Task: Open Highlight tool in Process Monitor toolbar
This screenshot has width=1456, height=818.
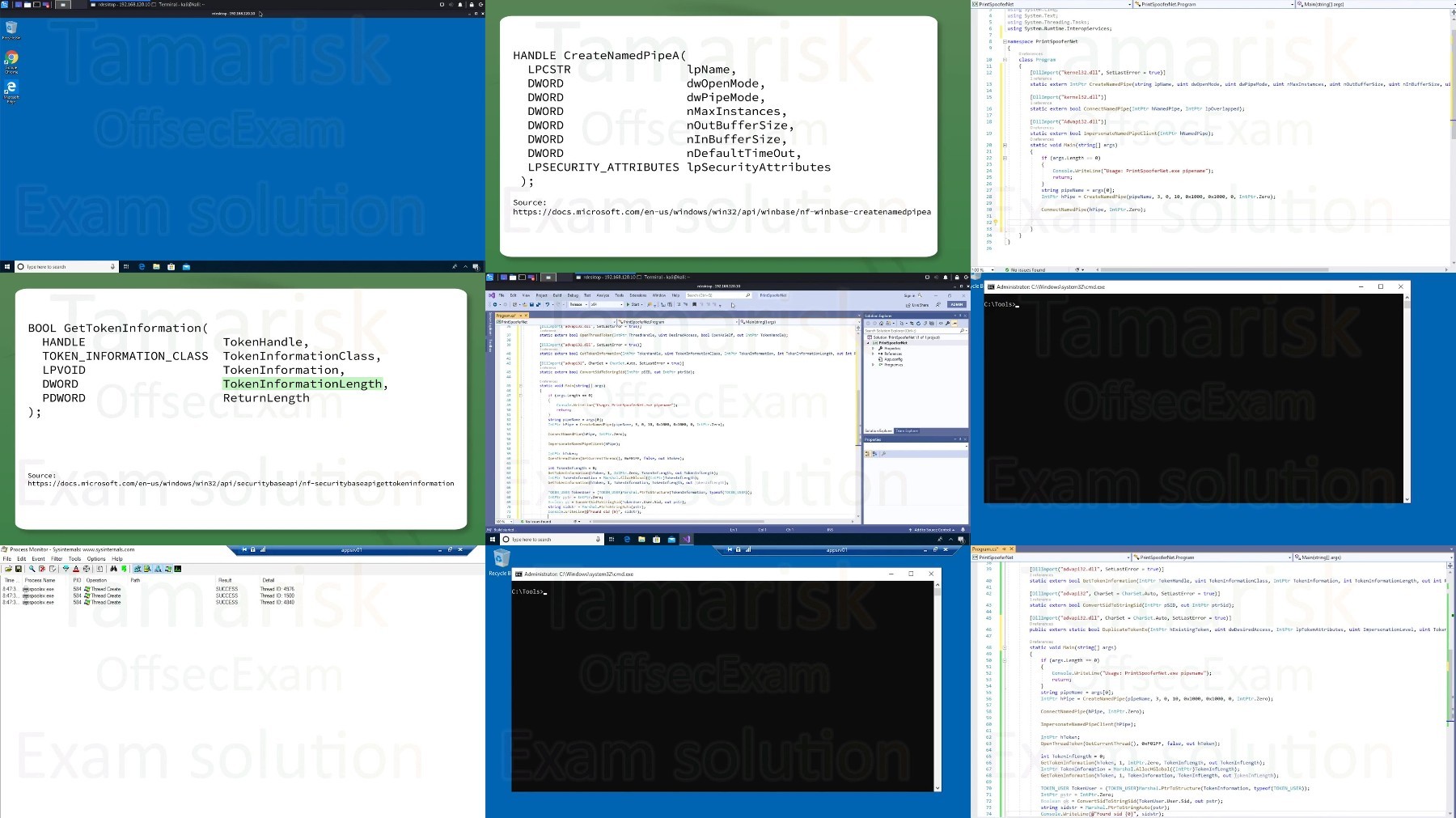Action: (76, 569)
